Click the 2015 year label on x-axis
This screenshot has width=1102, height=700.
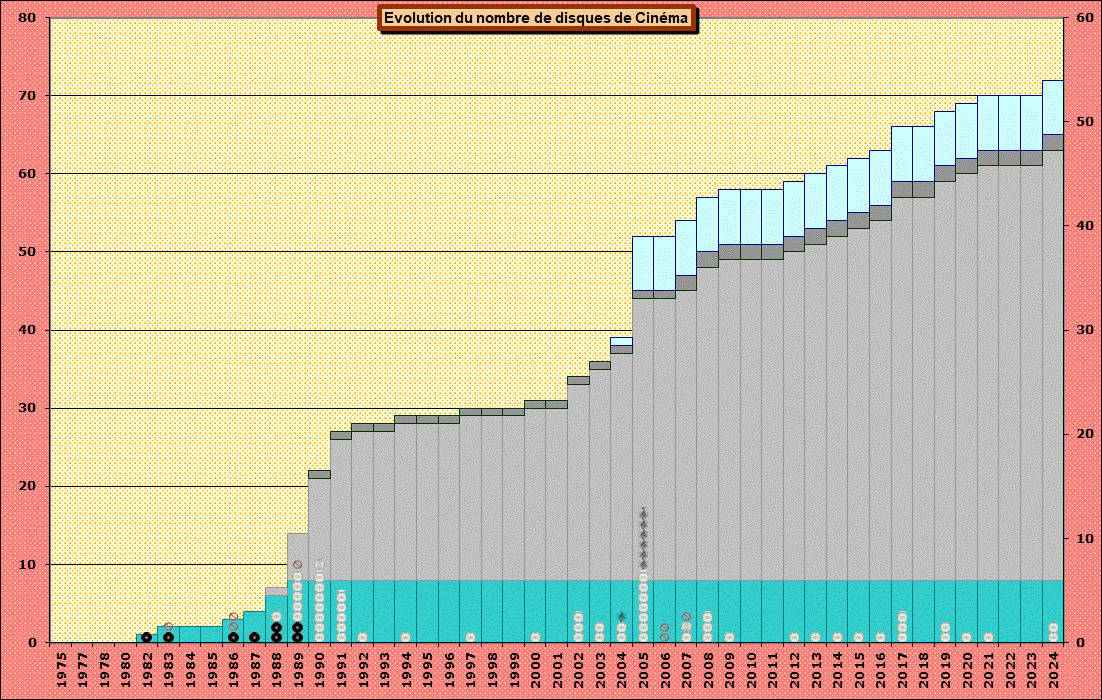click(859, 668)
